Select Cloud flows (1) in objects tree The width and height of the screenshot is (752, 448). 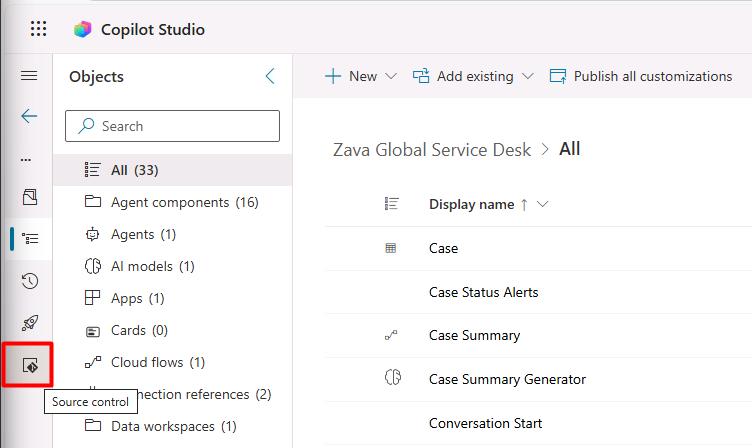173,362
